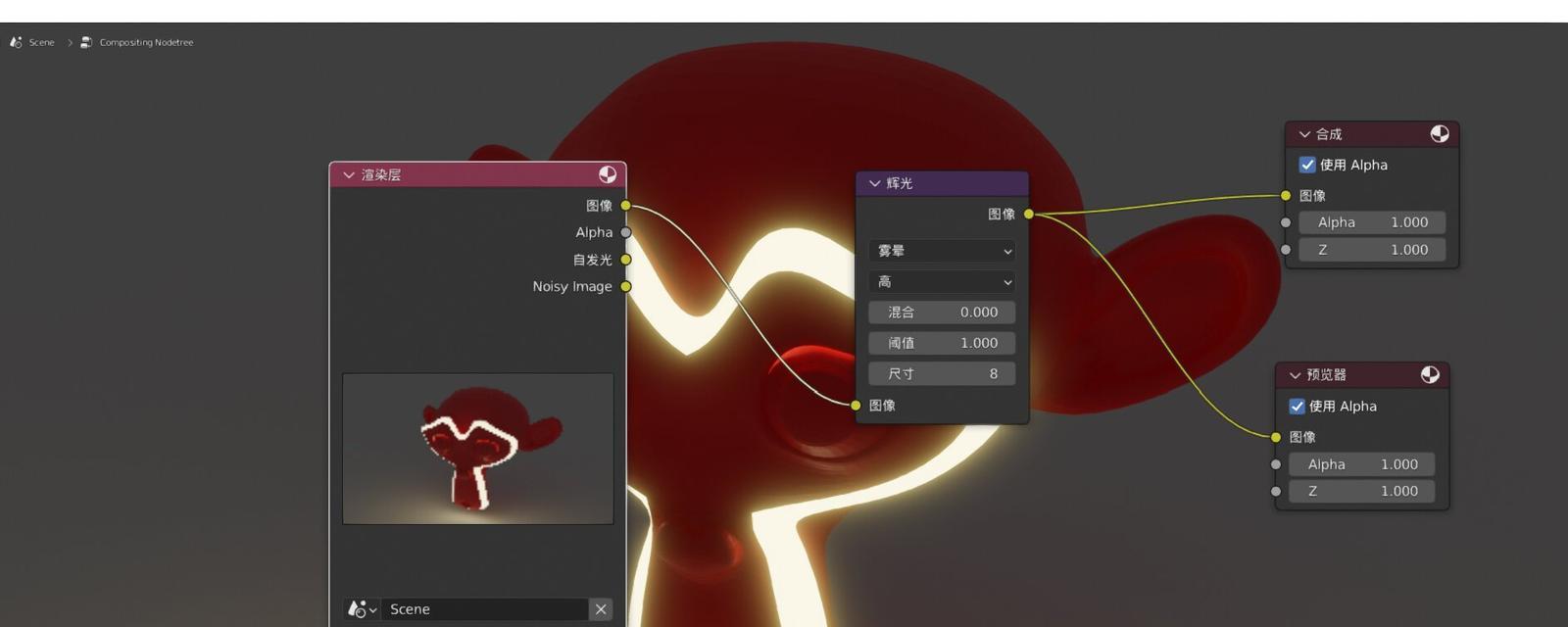Click Alpha value field in 预览器 node
Image resolution: width=1568 pixels, height=627 pixels.
tap(1362, 464)
